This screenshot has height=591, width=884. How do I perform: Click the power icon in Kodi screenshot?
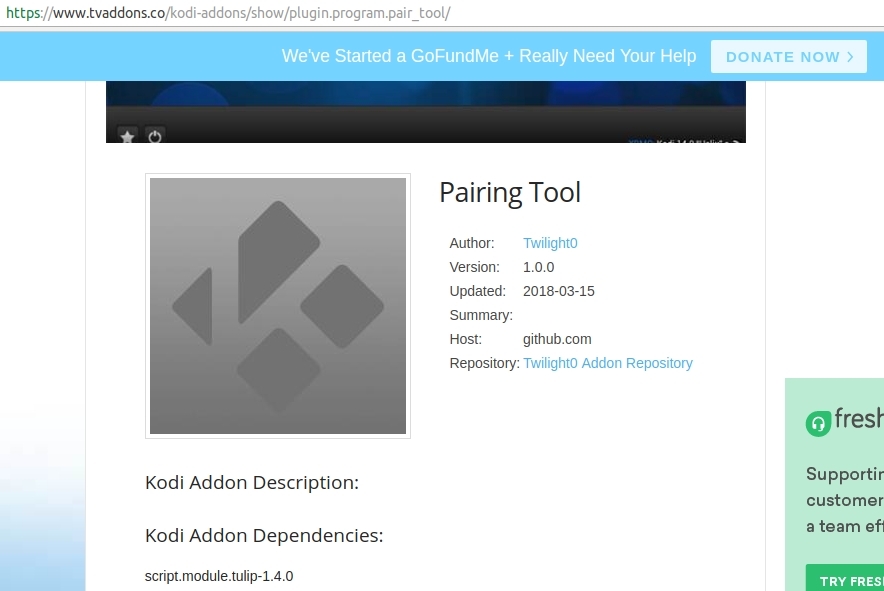[155, 136]
